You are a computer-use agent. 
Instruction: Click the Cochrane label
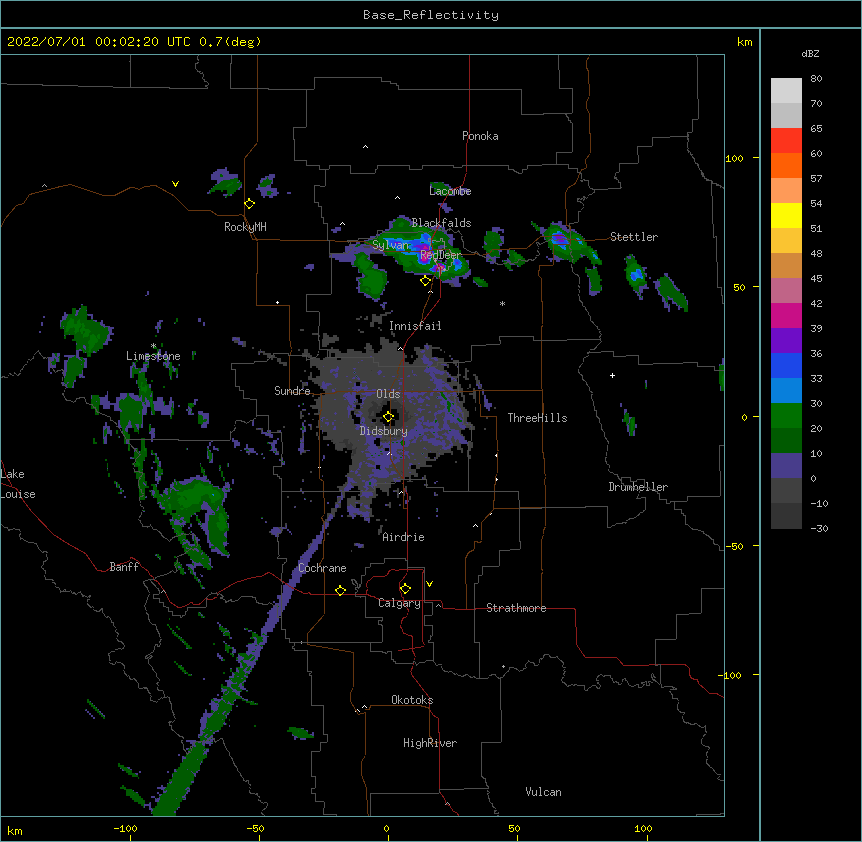pos(322,568)
